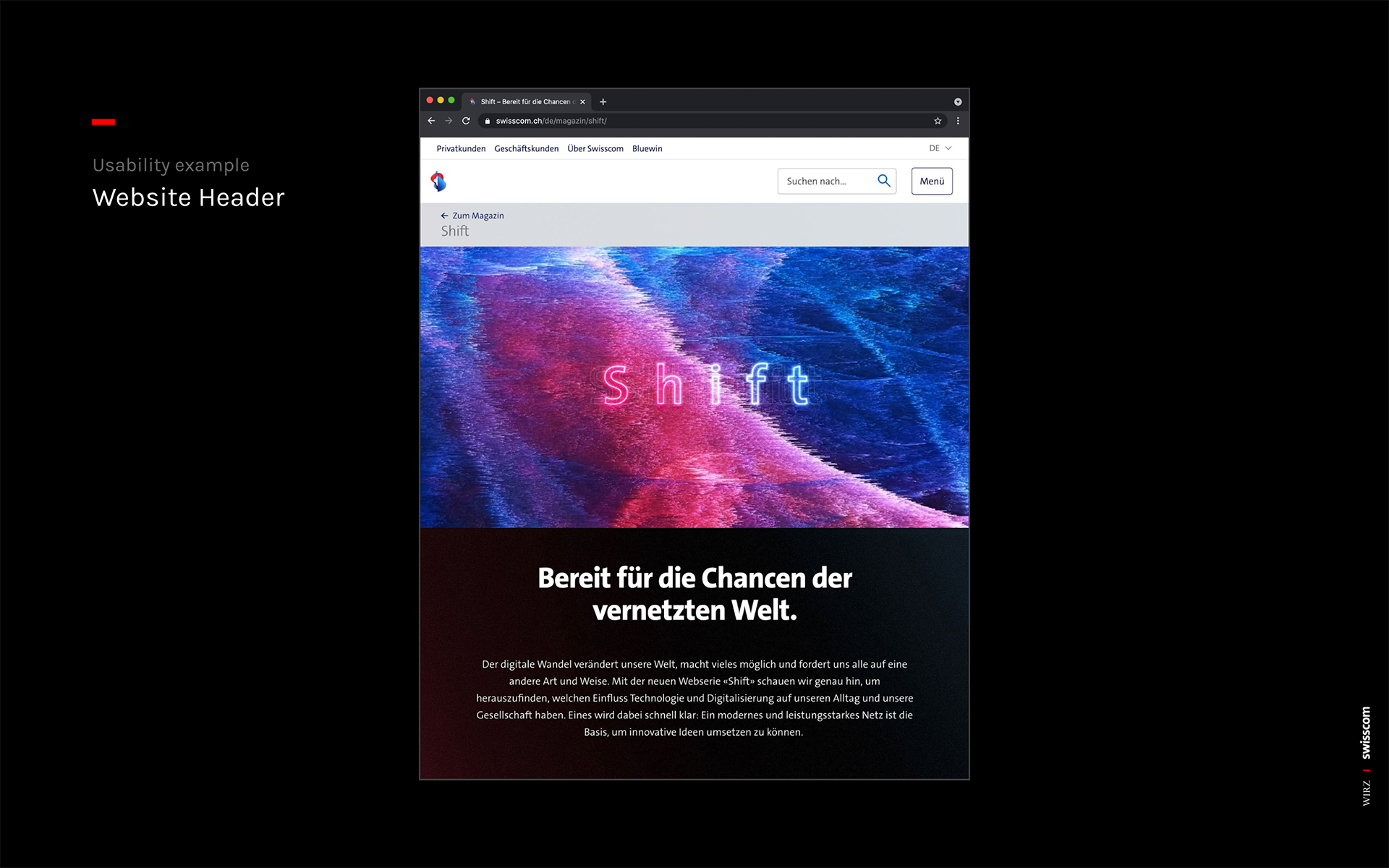Open Geschäftskunden navigation link
1389x868 pixels.
[x=527, y=148]
